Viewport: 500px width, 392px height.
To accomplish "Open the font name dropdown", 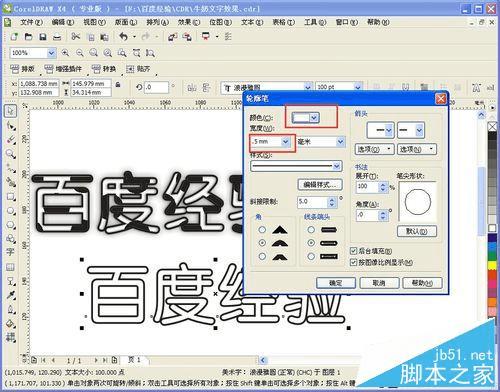I will click(308, 87).
